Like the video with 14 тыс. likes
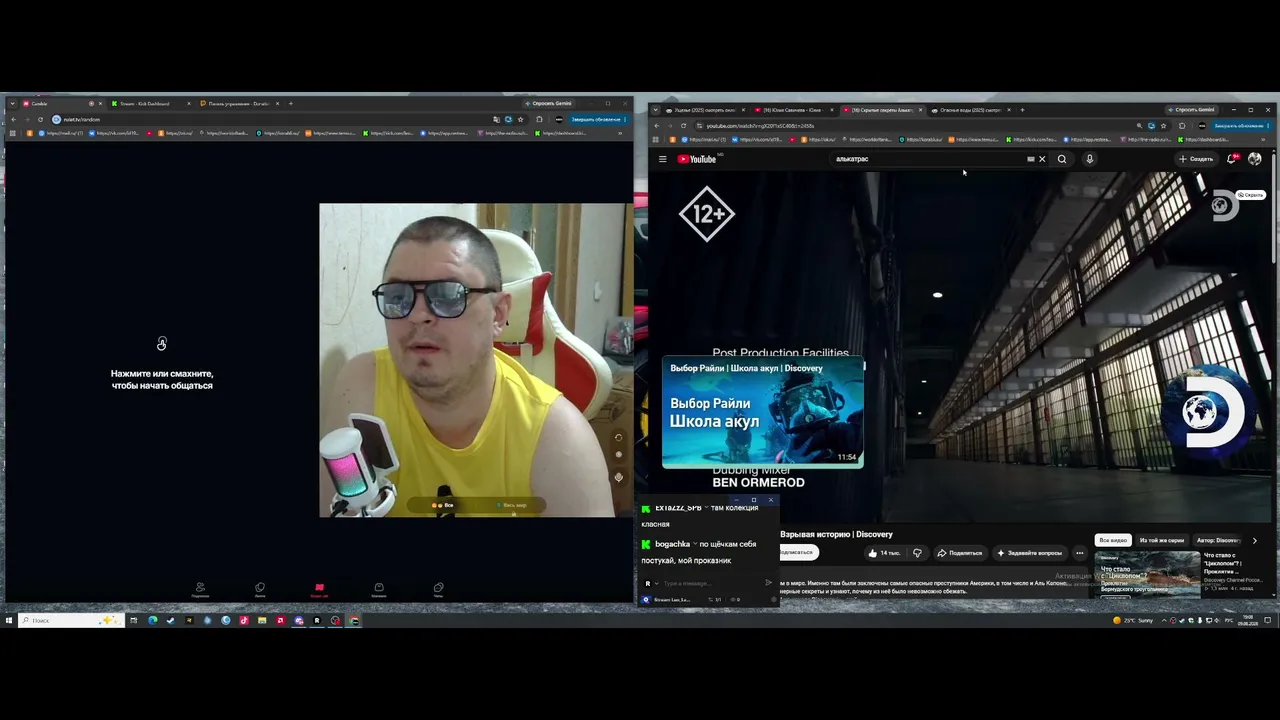The width and height of the screenshot is (1280, 720). pos(885,553)
